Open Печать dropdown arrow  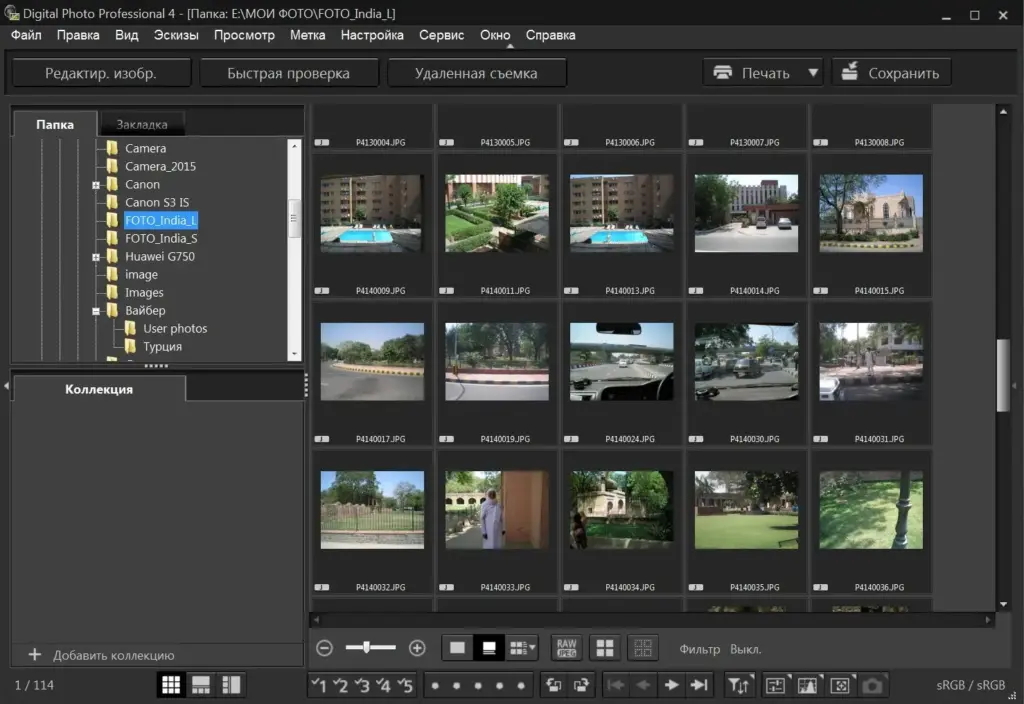[813, 72]
